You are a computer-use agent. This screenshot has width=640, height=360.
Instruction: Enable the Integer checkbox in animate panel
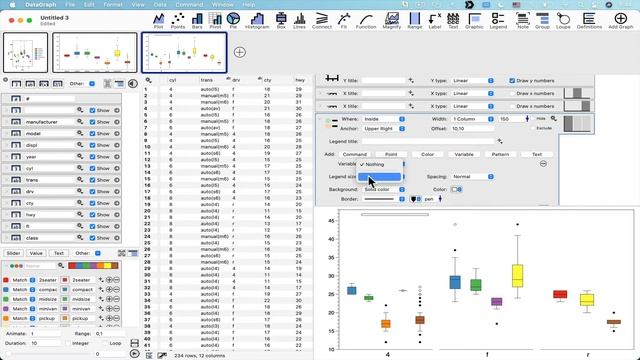click(68, 343)
